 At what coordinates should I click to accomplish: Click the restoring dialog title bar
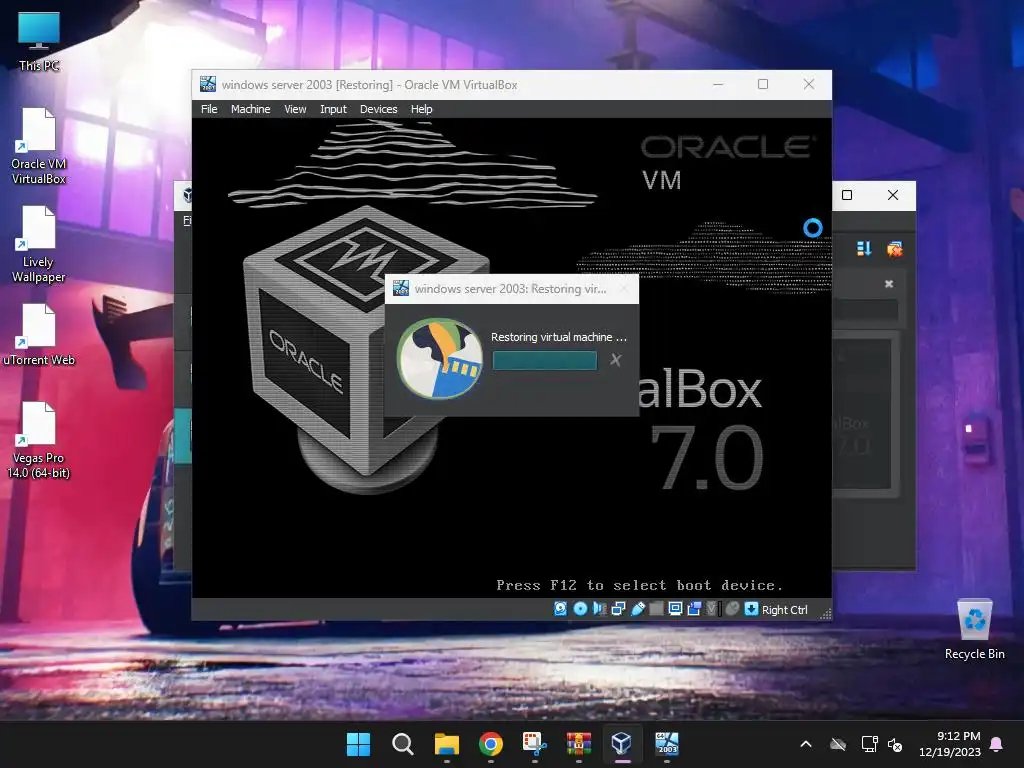click(511, 289)
